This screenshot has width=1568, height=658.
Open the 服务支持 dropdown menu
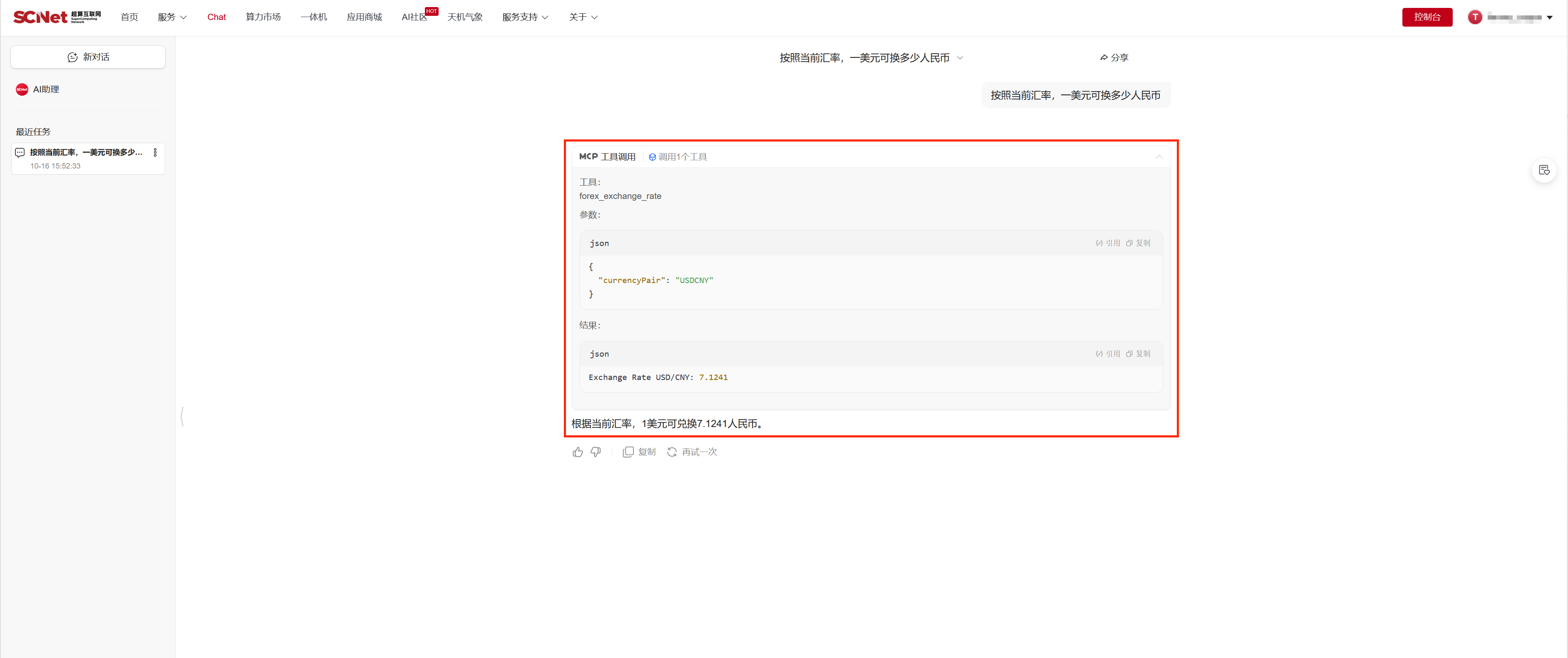coord(525,17)
